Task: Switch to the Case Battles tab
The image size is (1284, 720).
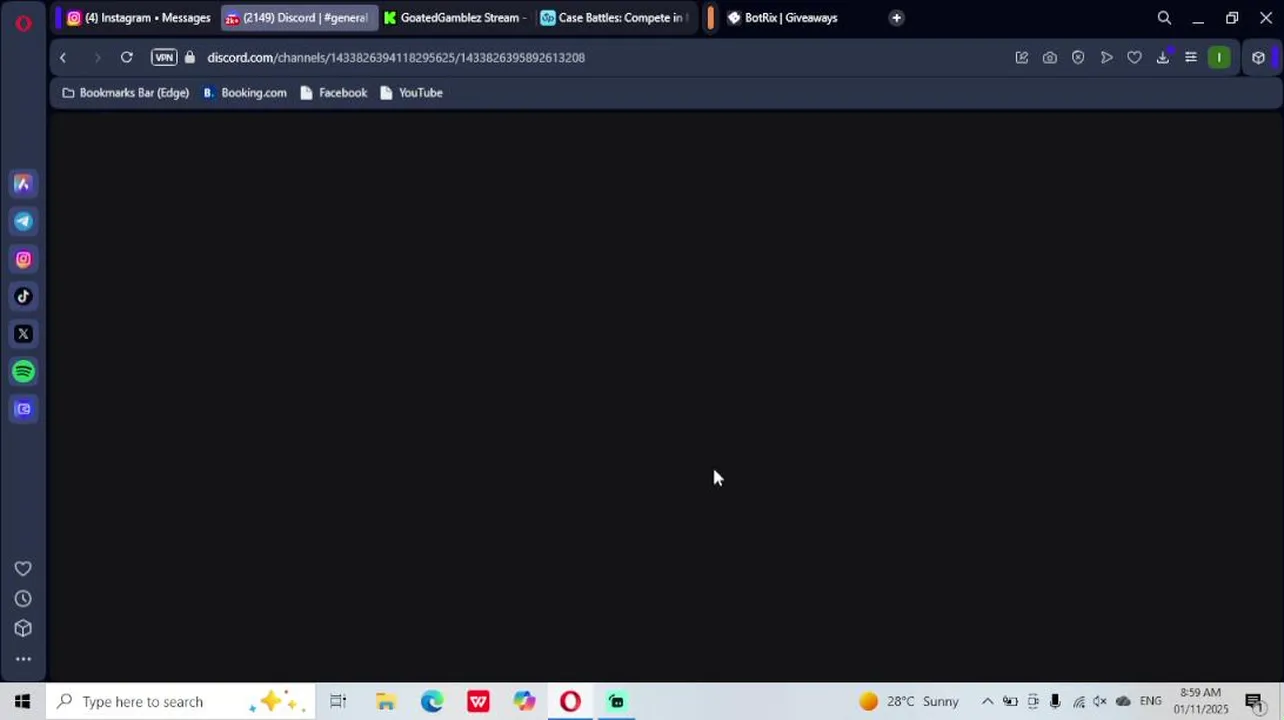Action: pos(615,18)
